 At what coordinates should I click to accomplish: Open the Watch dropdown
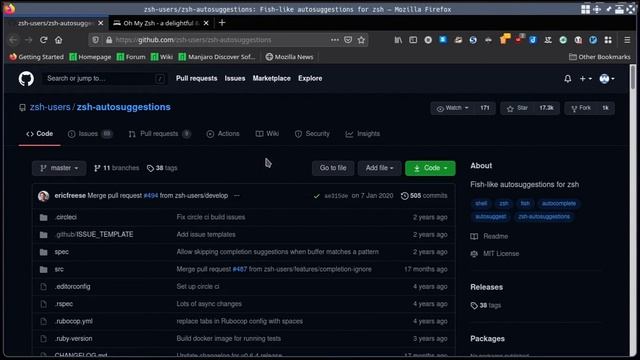tap(453, 108)
